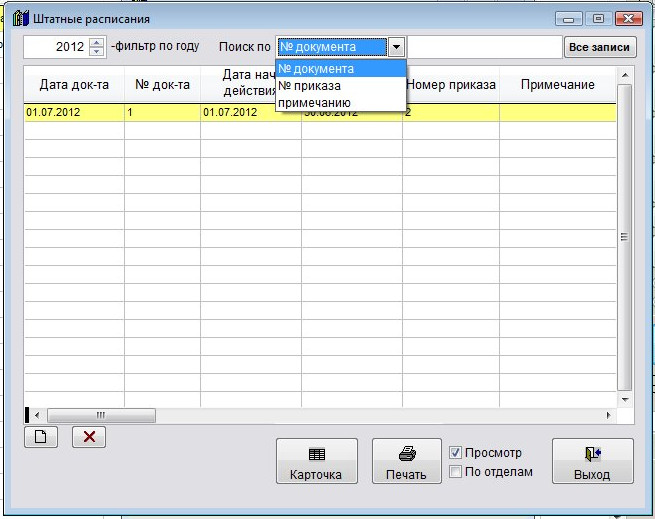Click the horizontal scrollbar left arrow
This screenshot has width=655, height=519.
37,415
